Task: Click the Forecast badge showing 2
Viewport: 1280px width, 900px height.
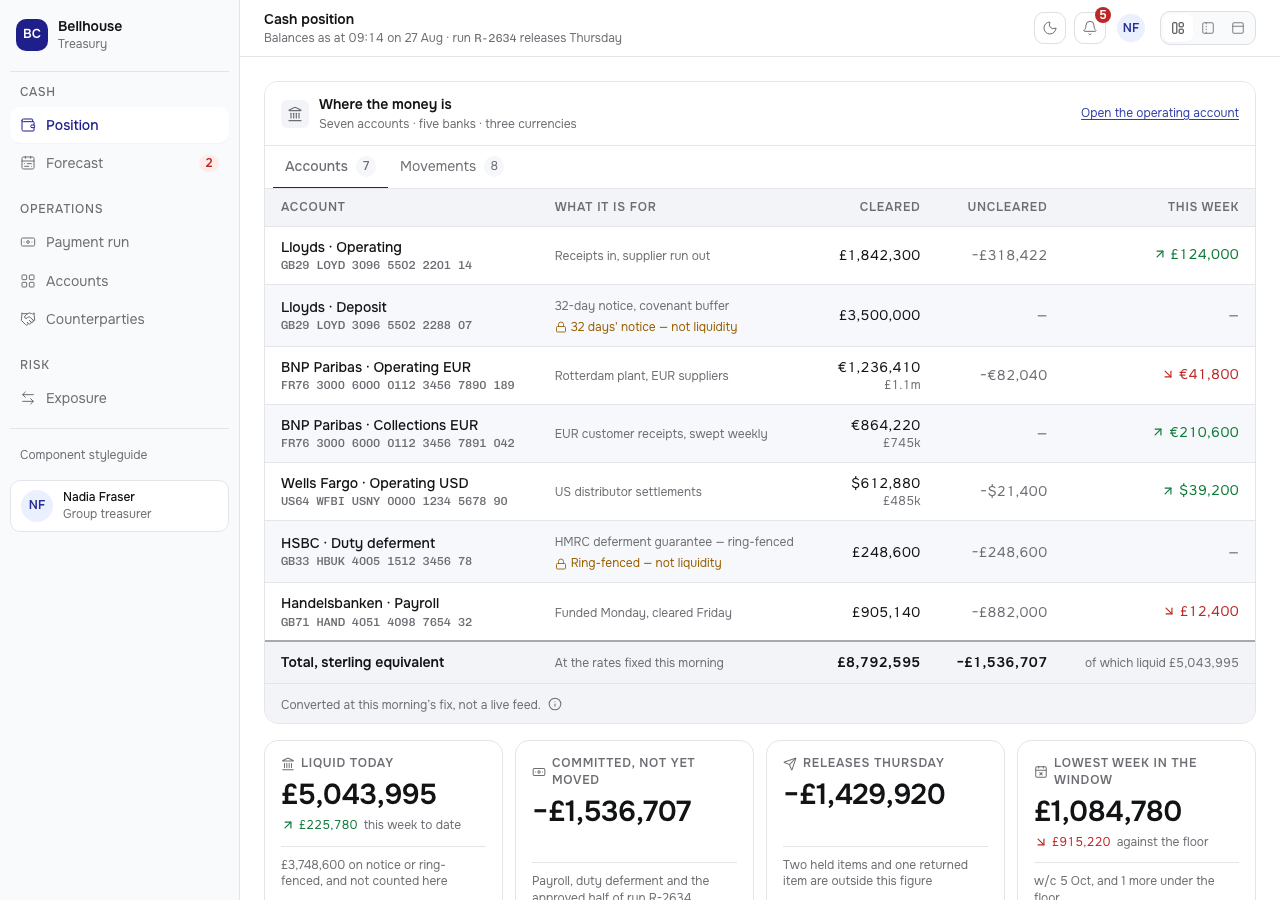Action: pyautogui.click(x=208, y=163)
